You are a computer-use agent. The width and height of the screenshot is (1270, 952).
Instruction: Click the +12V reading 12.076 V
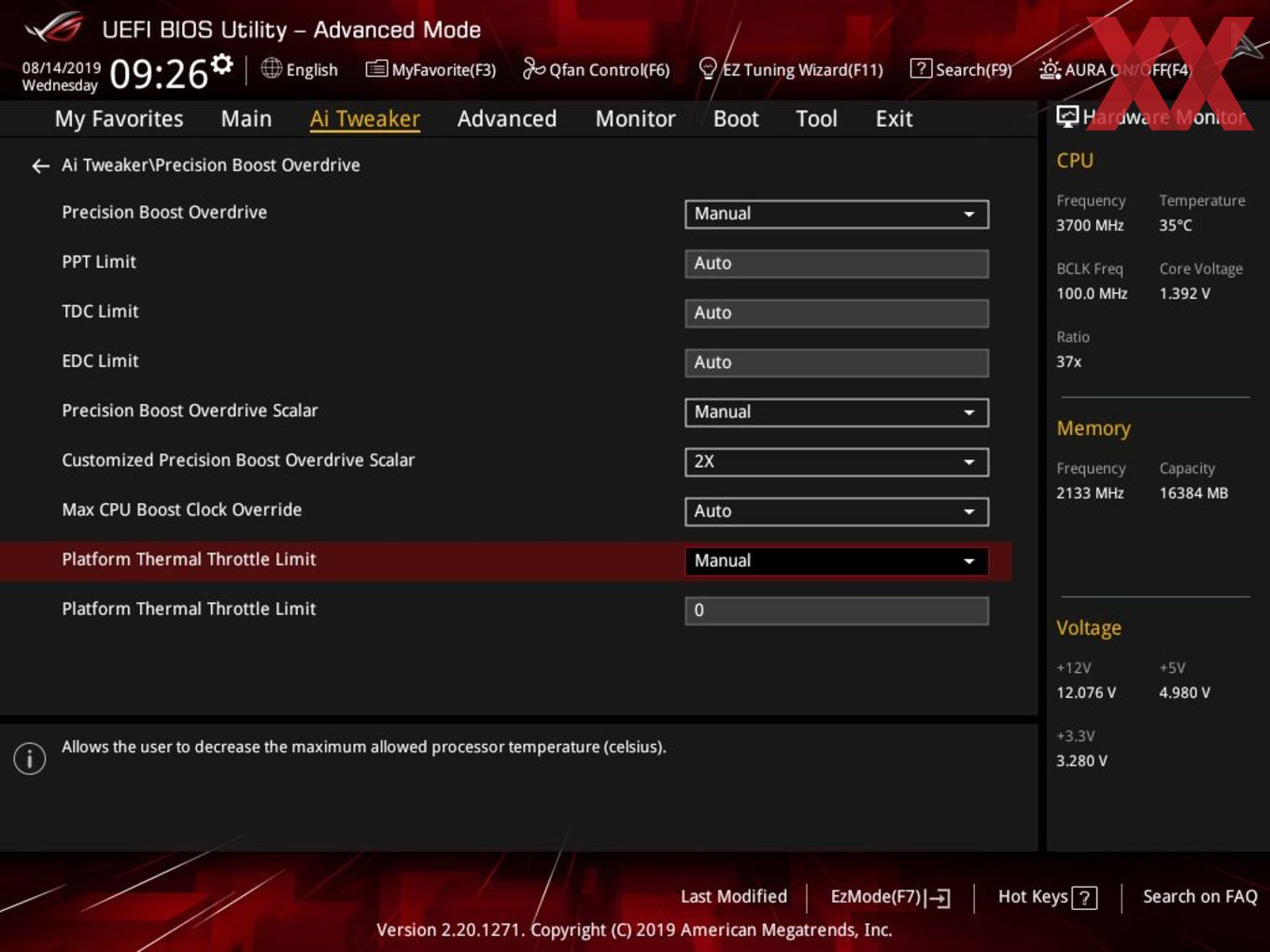(x=1086, y=693)
